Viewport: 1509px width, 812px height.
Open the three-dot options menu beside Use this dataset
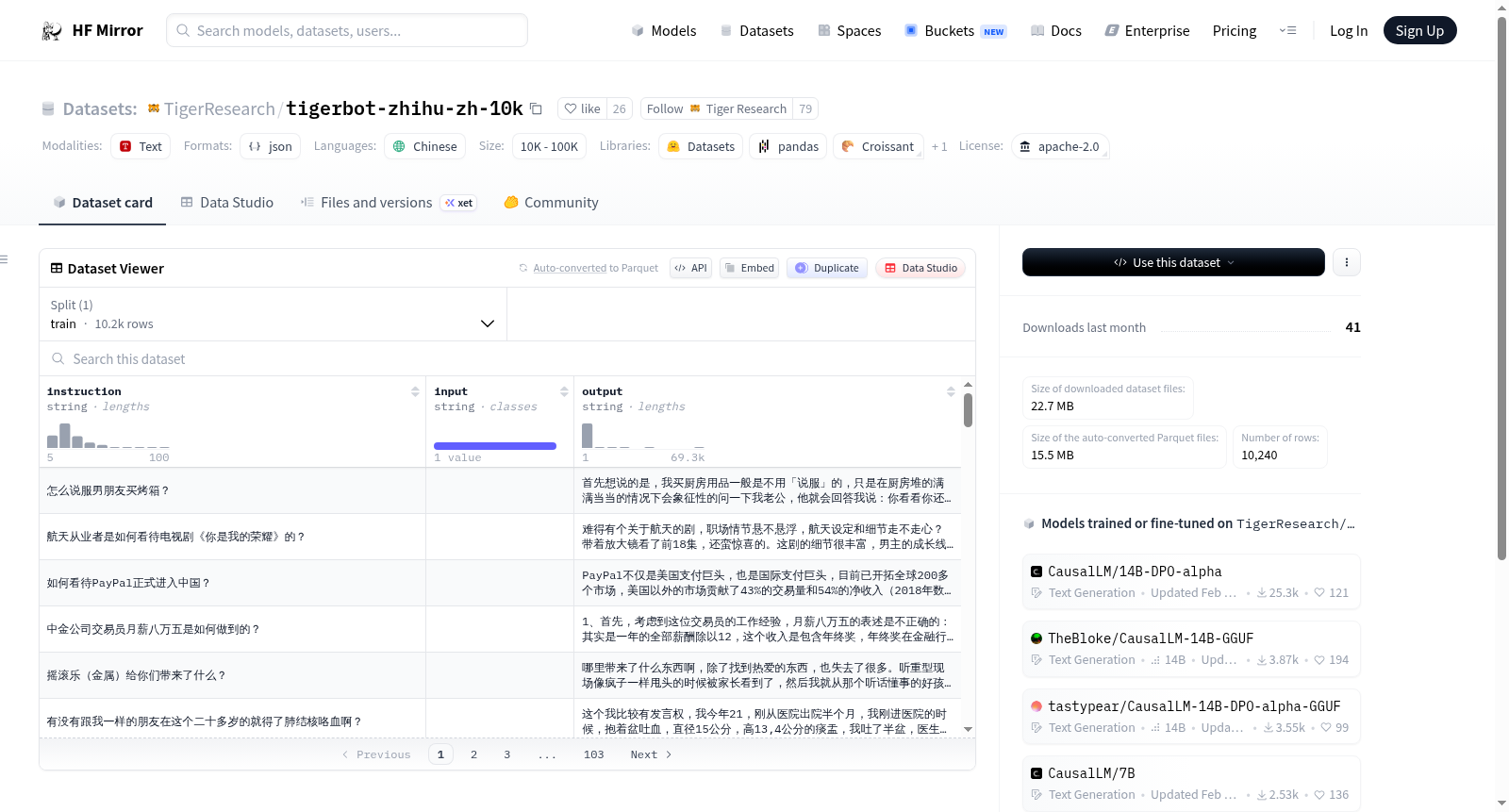coord(1346,262)
